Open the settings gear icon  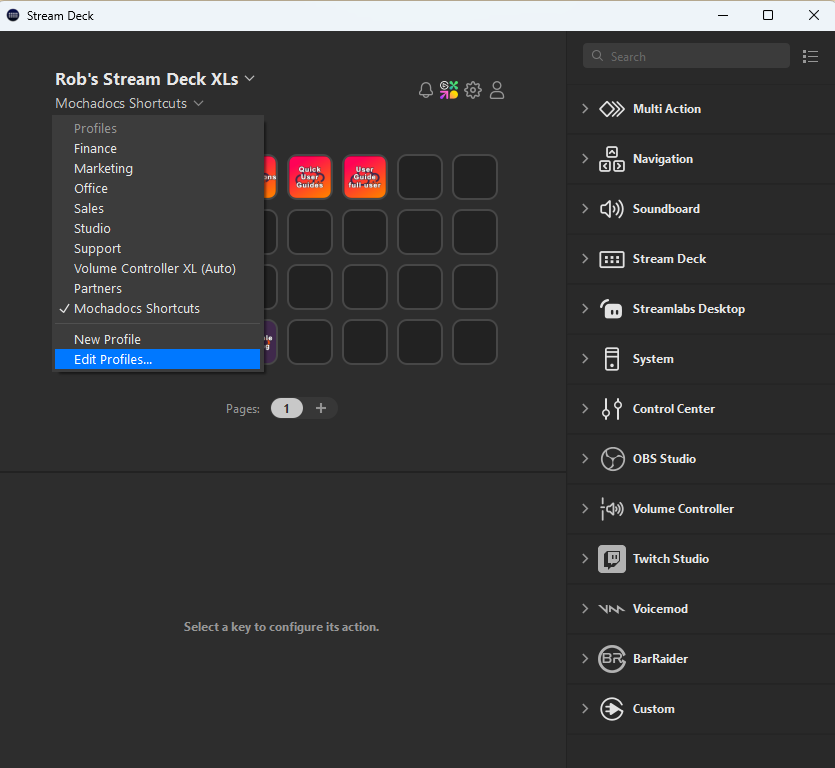pos(473,89)
